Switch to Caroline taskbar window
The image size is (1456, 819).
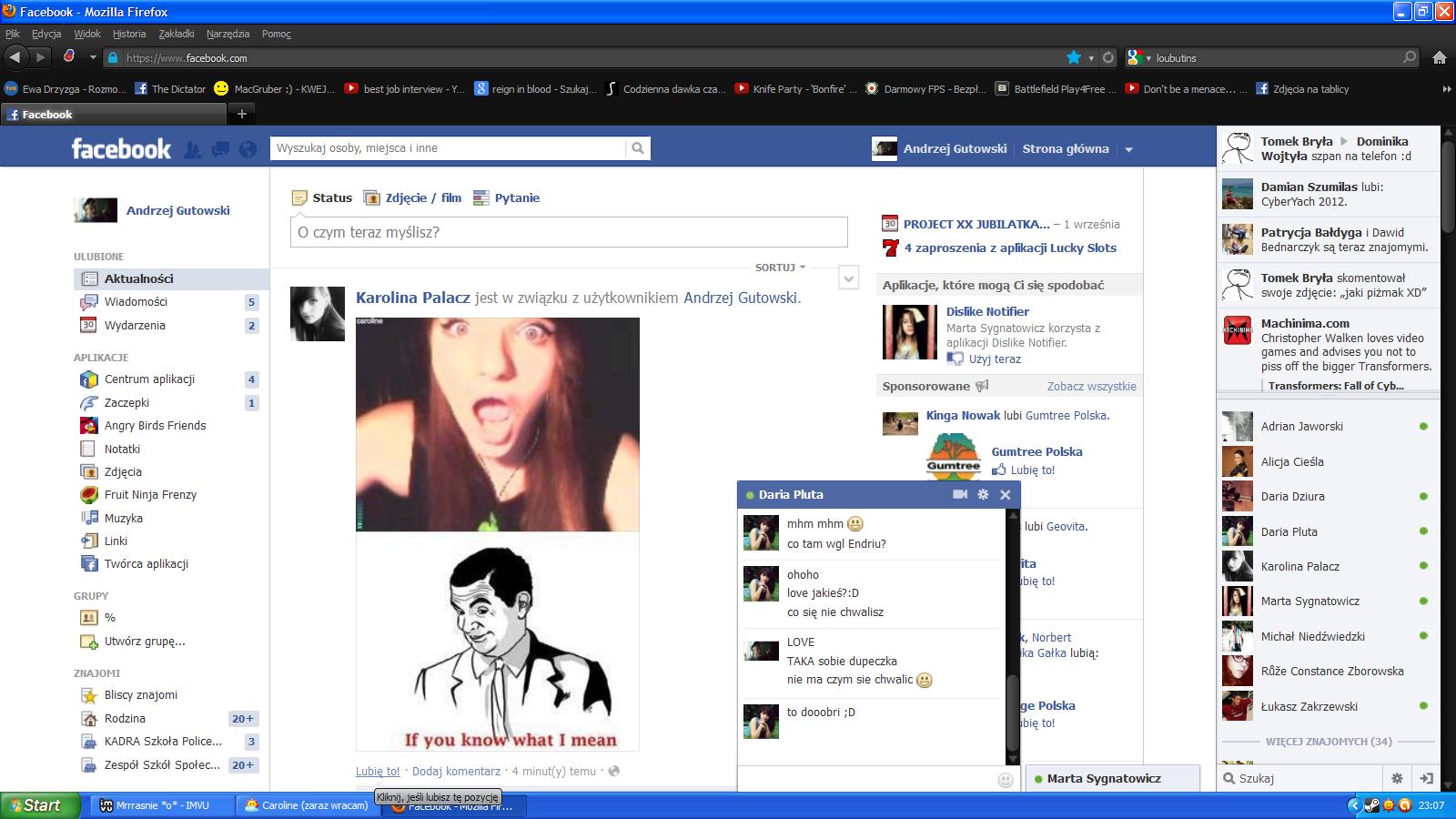[x=306, y=805]
